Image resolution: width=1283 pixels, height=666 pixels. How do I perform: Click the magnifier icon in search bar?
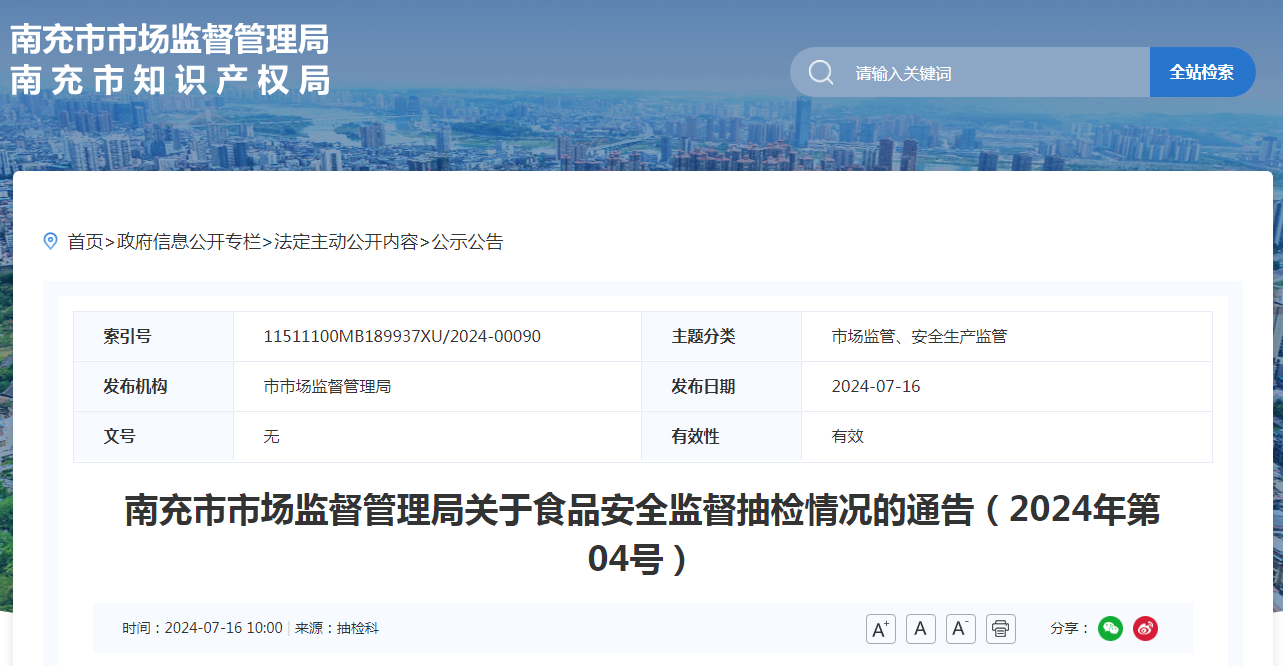tap(821, 73)
